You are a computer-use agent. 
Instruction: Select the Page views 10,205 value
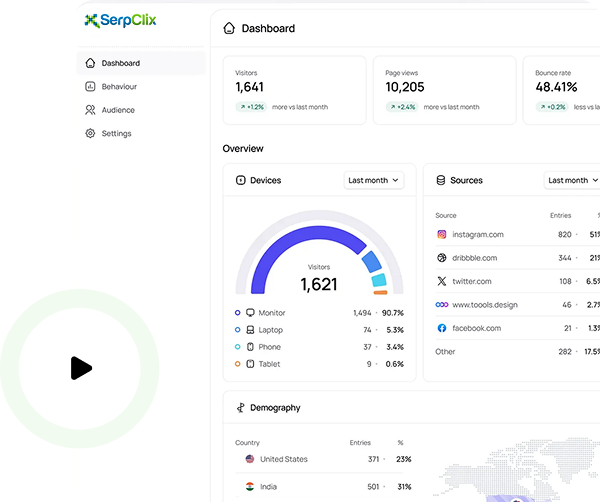click(x=405, y=87)
